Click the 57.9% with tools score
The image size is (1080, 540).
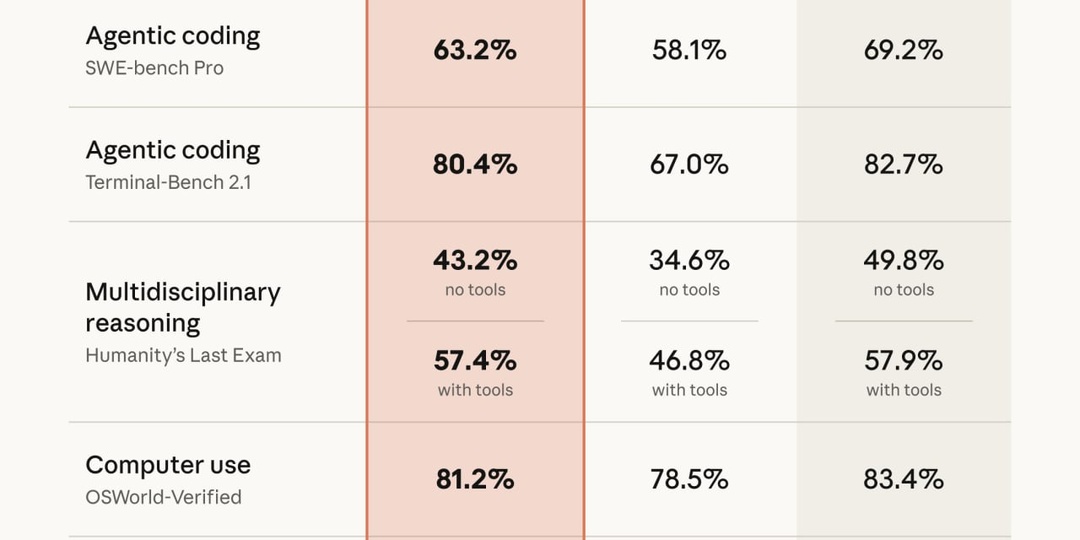click(904, 360)
